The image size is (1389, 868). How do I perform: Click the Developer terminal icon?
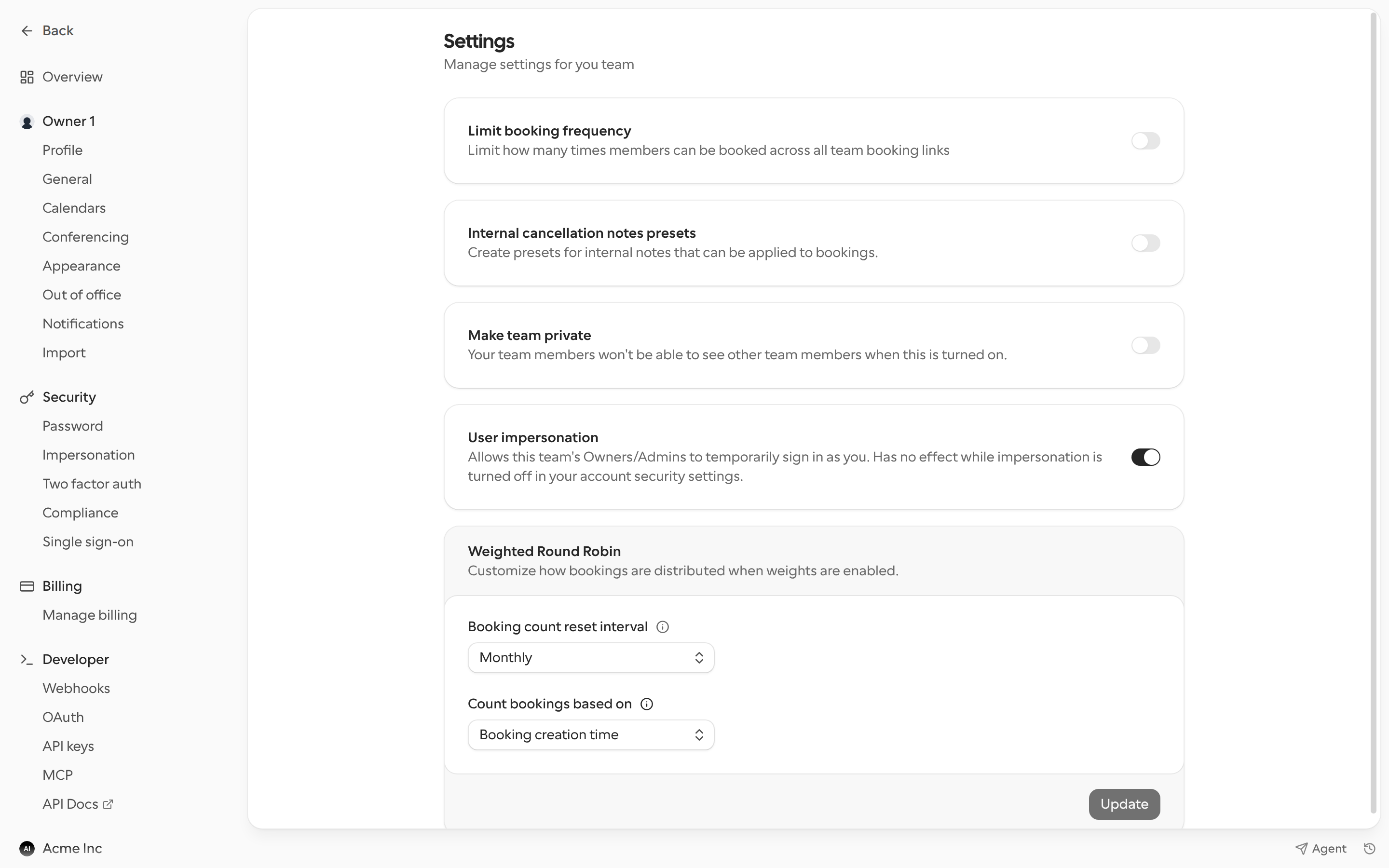(x=27, y=660)
